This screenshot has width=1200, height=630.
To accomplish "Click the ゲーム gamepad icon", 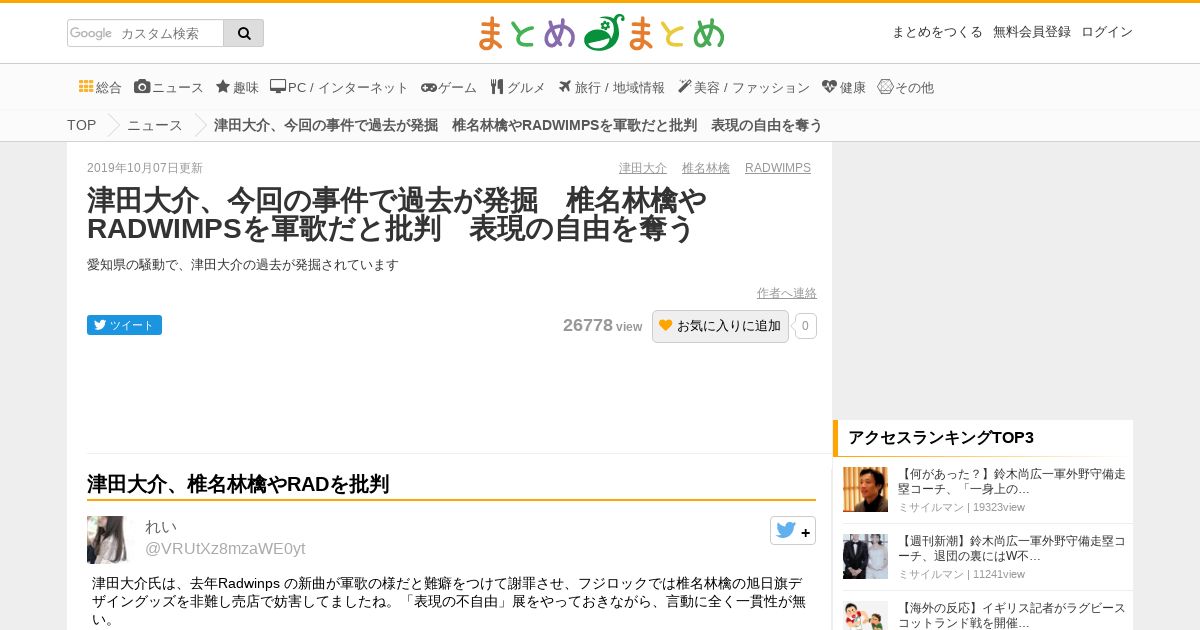I will click(x=429, y=87).
